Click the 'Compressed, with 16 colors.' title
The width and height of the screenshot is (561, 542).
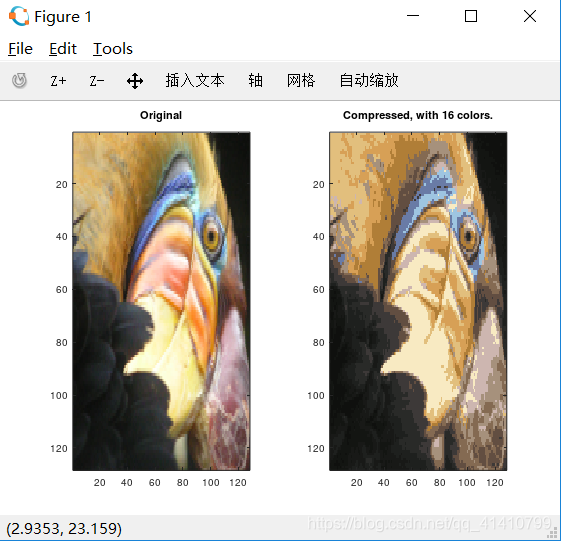418,115
